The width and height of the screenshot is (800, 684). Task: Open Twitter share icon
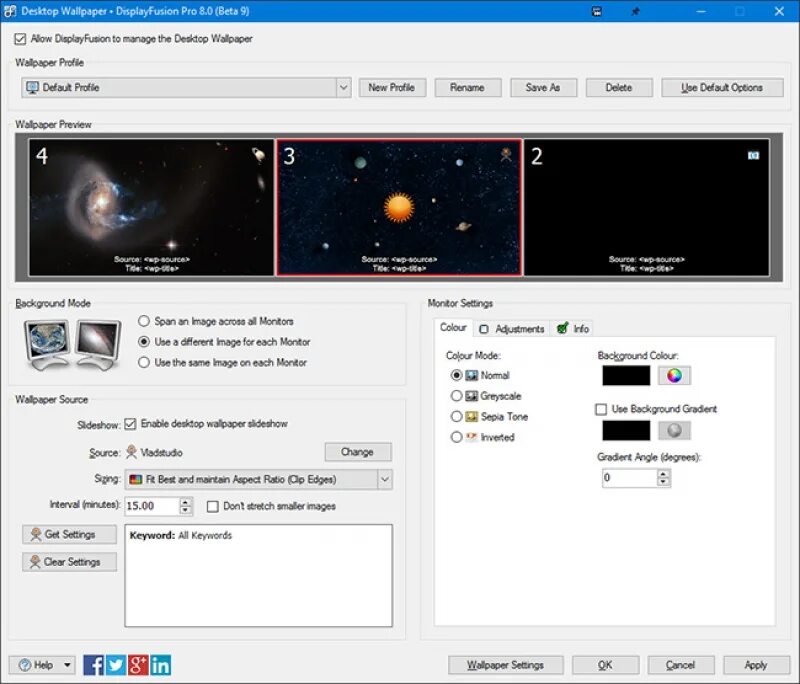tap(116, 665)
